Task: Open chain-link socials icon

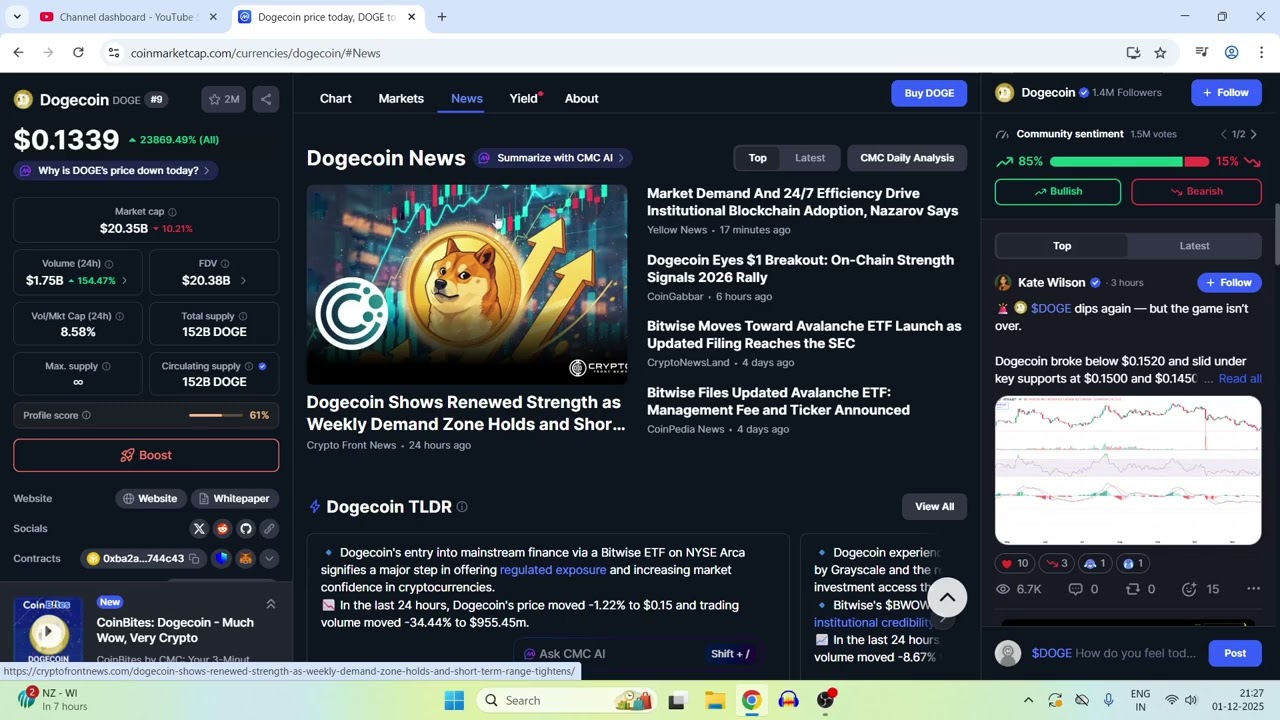Action: coord(269,528)
